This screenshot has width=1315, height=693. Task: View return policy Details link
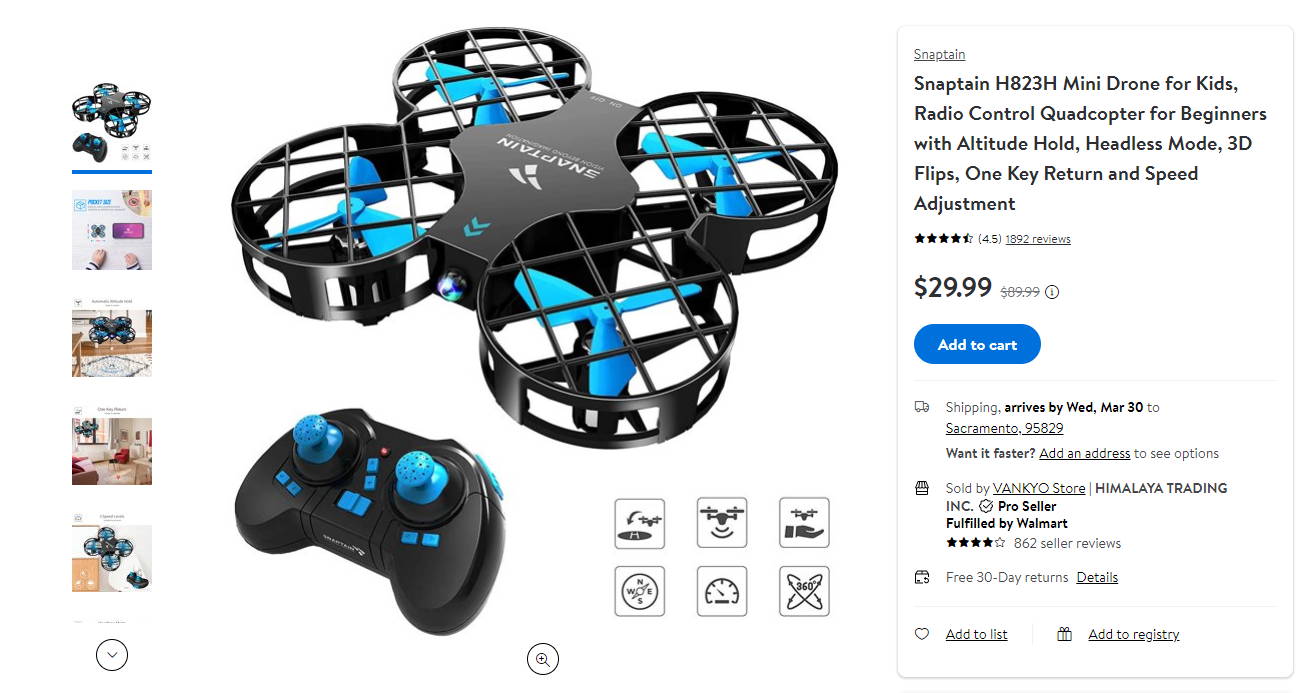(1097, 577)
